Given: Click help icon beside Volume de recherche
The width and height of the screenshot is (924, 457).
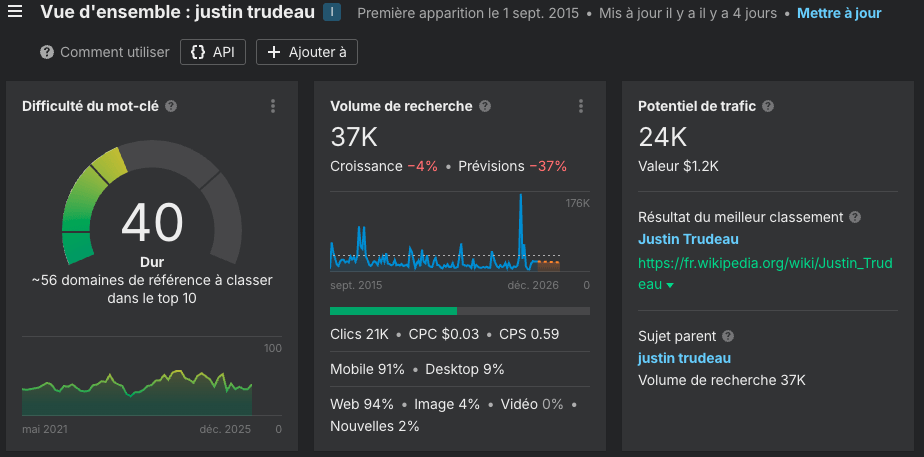Looking at the screenshot, I should click(x=485, y=106).
